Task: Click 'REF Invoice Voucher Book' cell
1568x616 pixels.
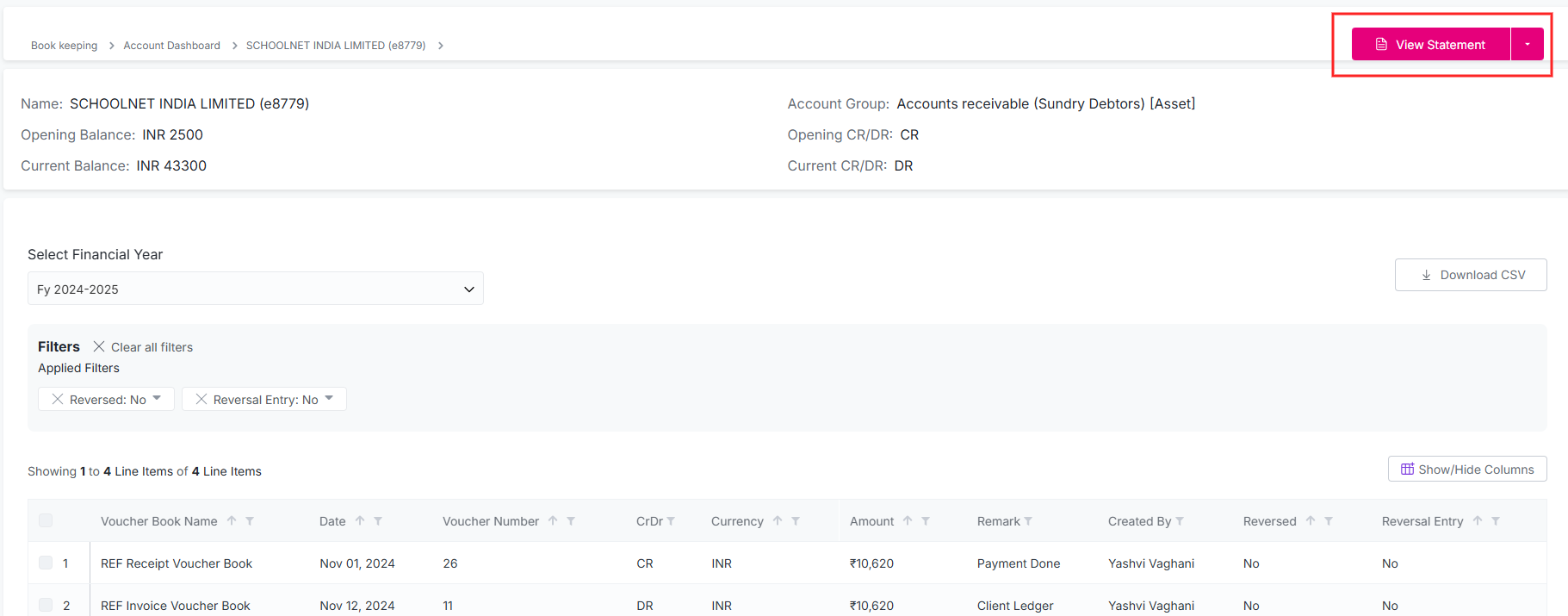Action: pos(176,606)
